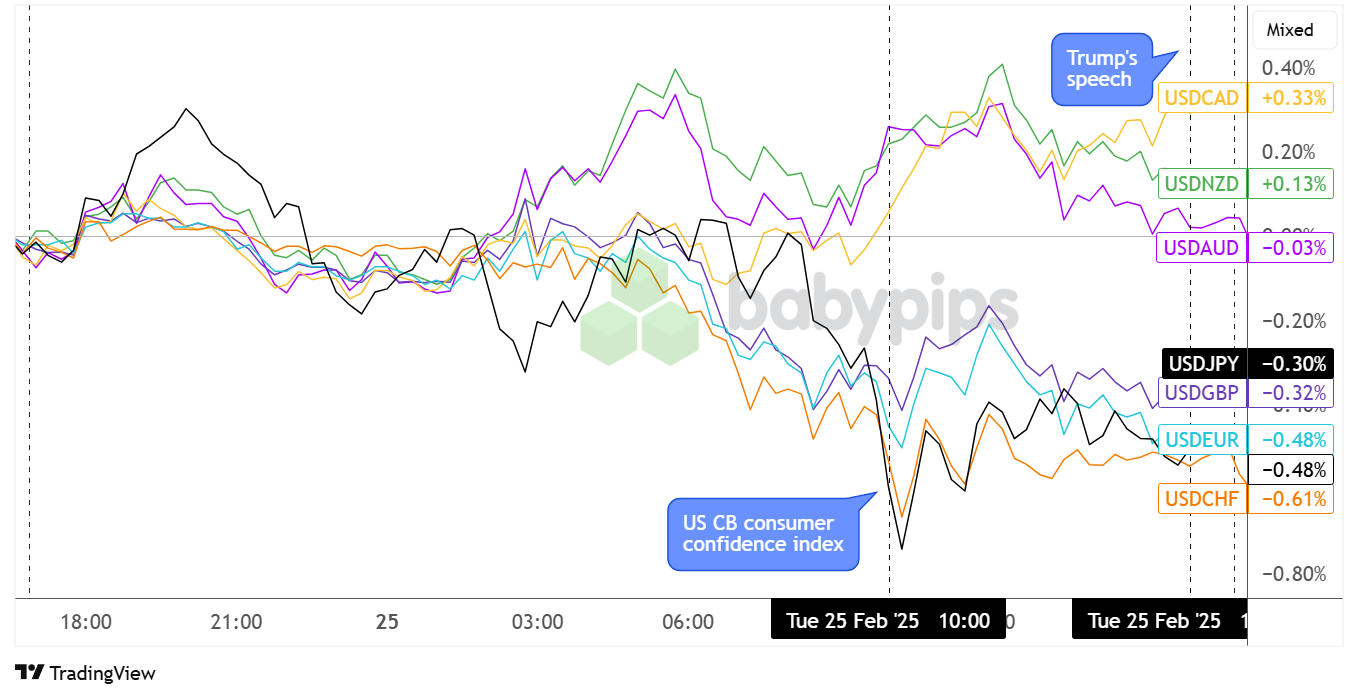This screenshot has width=1358, height=699.
Task: Click the TradingView logo icon
Action: coord(29,673)
